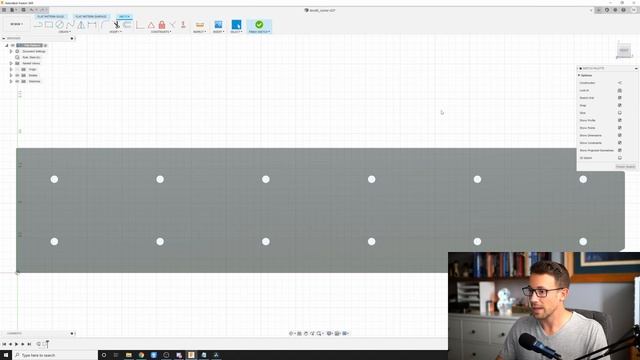Expand Document Settings in browser tree

point(11,51)
